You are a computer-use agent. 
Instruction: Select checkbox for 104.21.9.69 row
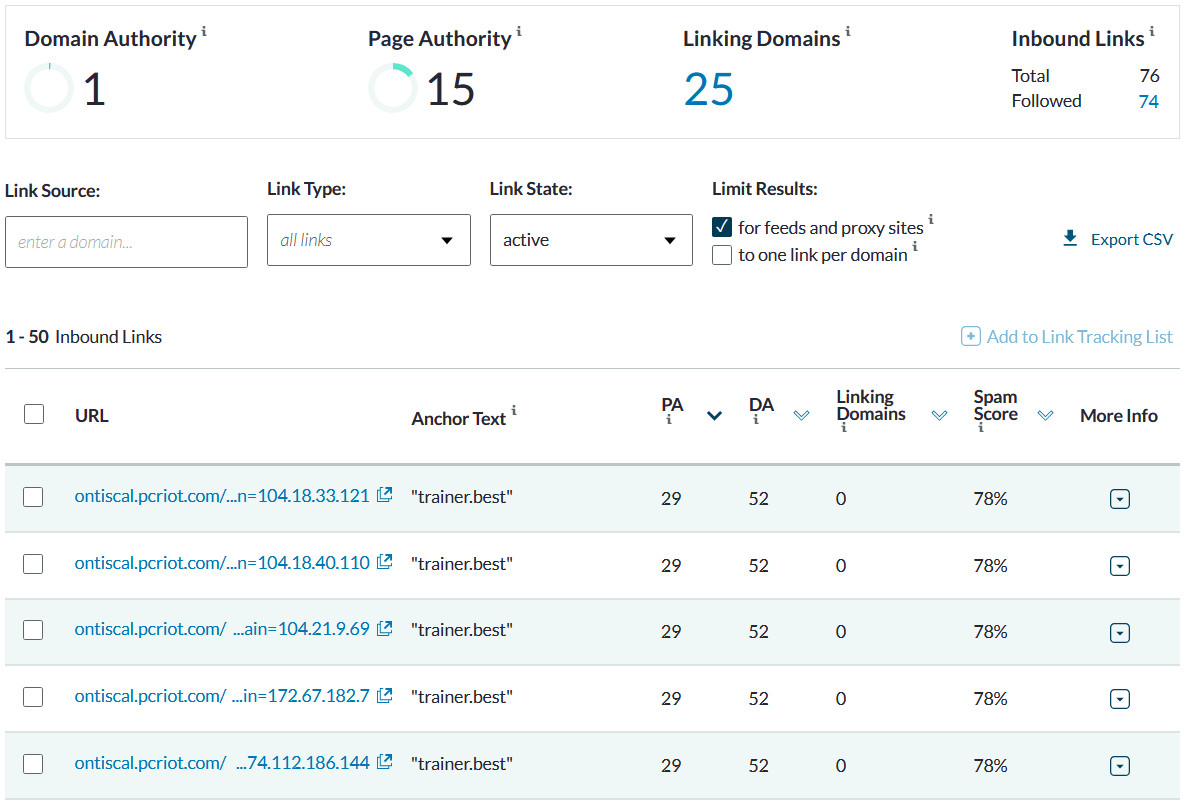tap(33, 630)
